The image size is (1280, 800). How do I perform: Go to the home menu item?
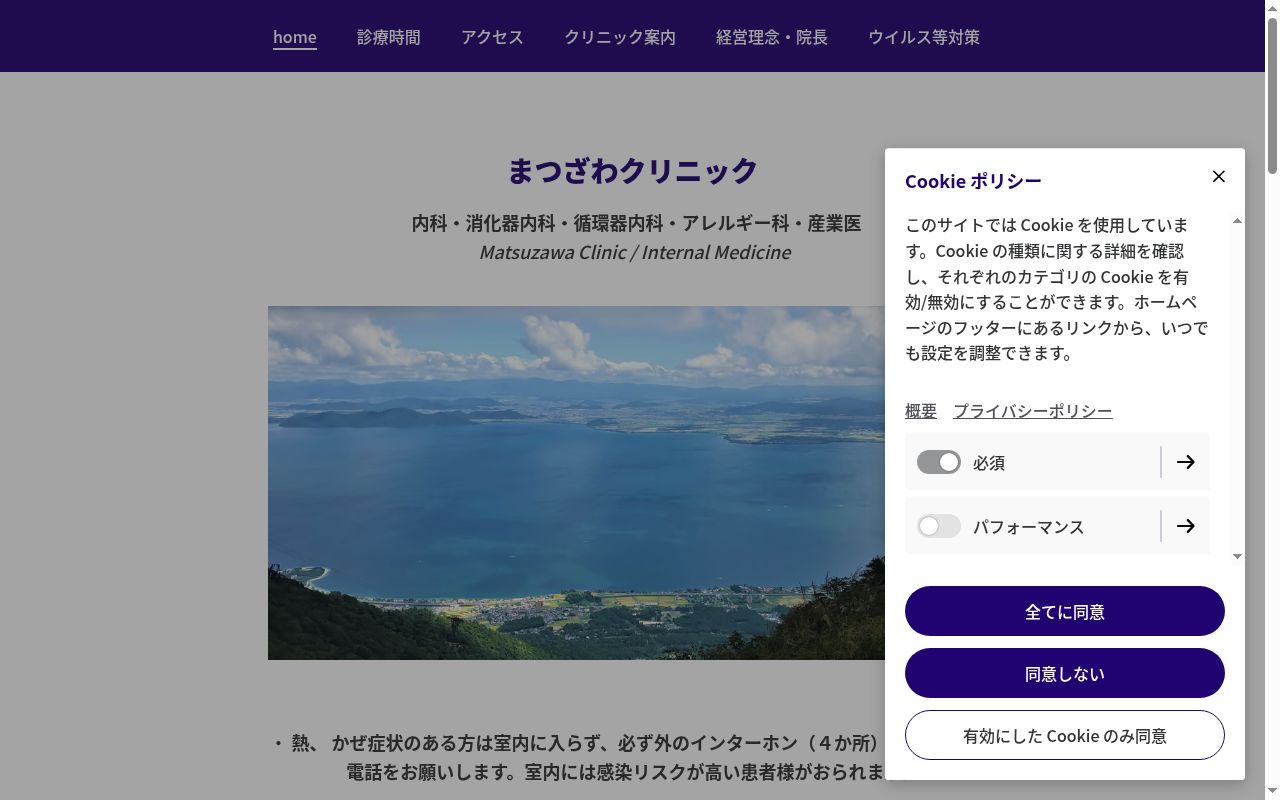coord(295,37)
